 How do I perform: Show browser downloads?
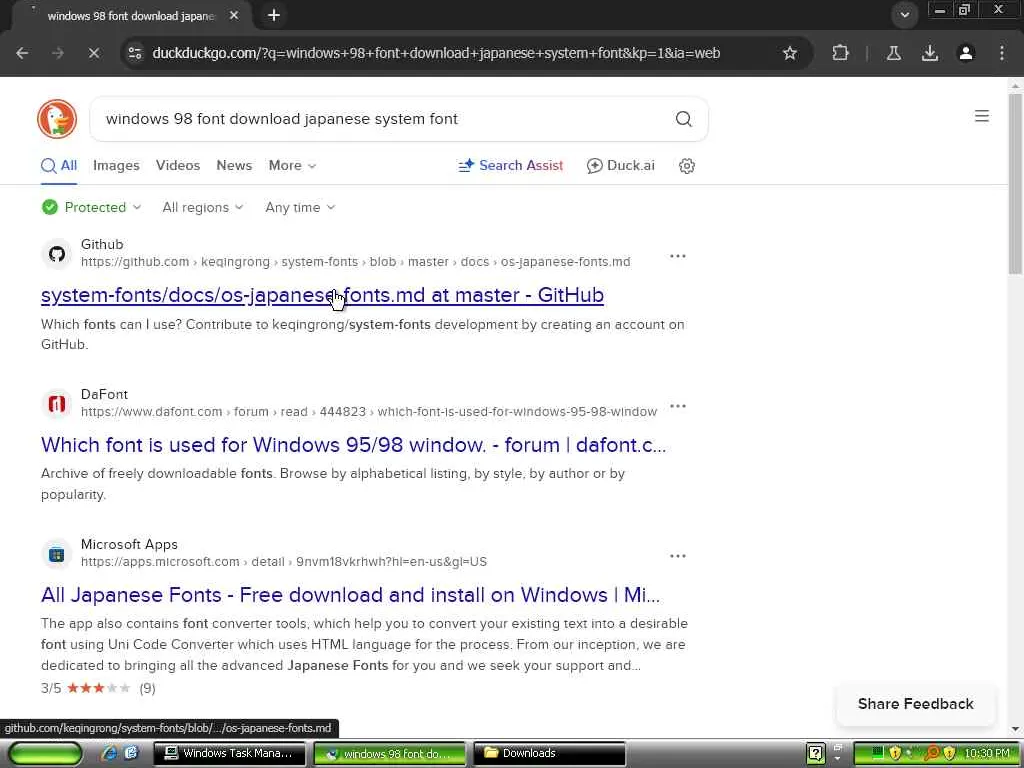tap(929, 53)
